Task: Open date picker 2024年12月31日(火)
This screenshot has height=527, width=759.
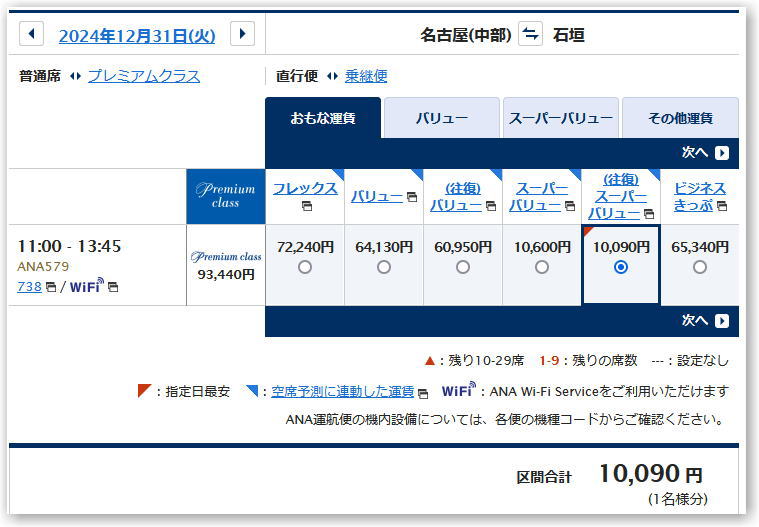Action: point(137,36)
